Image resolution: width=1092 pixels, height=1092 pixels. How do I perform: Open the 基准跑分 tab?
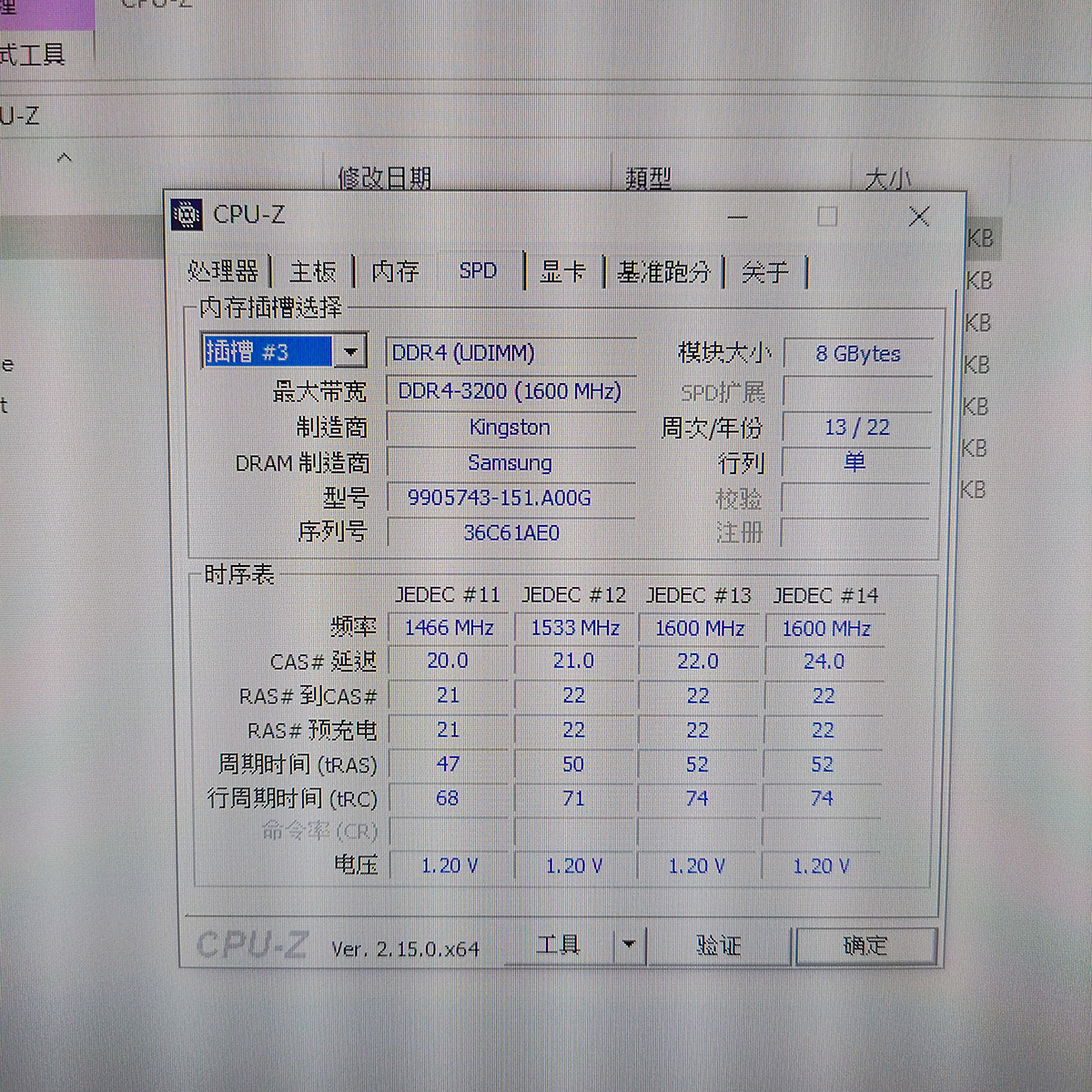pyautogui.click(x=663, y=271)
